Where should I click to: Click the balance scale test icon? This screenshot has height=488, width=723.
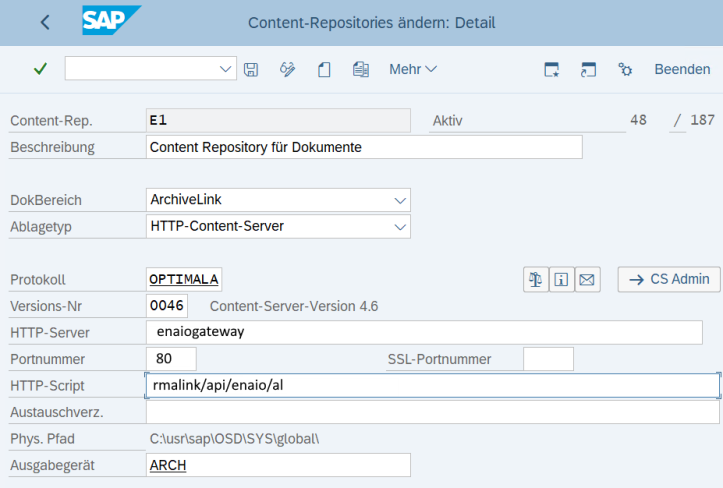pyautogui.click(x=535, y=280)
